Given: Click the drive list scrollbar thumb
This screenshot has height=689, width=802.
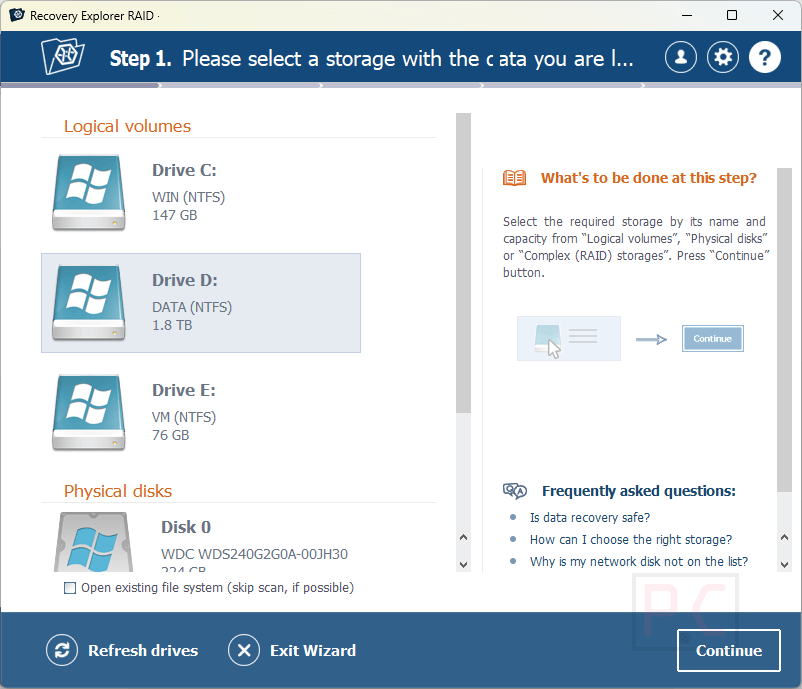Looking at the screenshot, I should (463, 263).
